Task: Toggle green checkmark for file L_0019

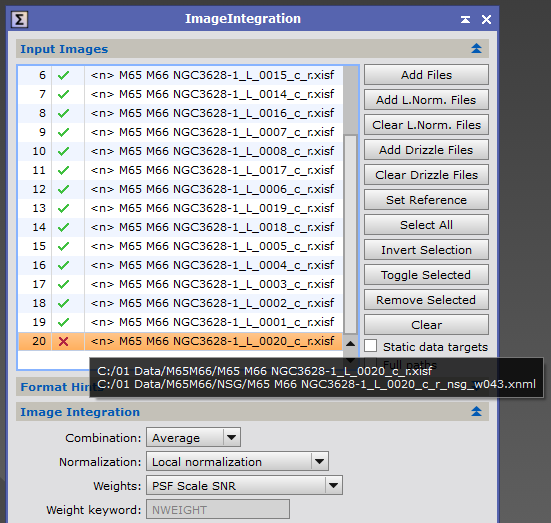Action: pos(64,208)
